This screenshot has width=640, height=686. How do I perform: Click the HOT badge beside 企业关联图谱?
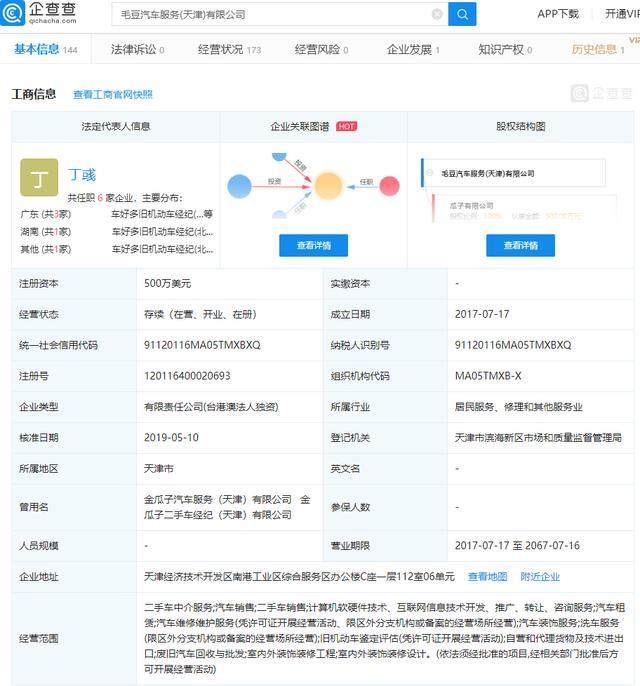click(x=346, y=127)
